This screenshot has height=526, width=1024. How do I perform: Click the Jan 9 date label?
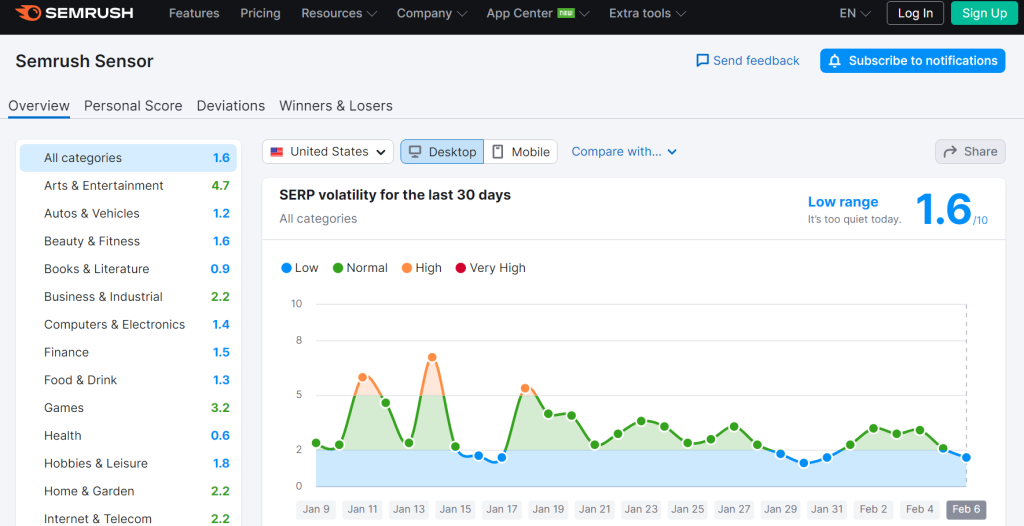tap(316, 509)
